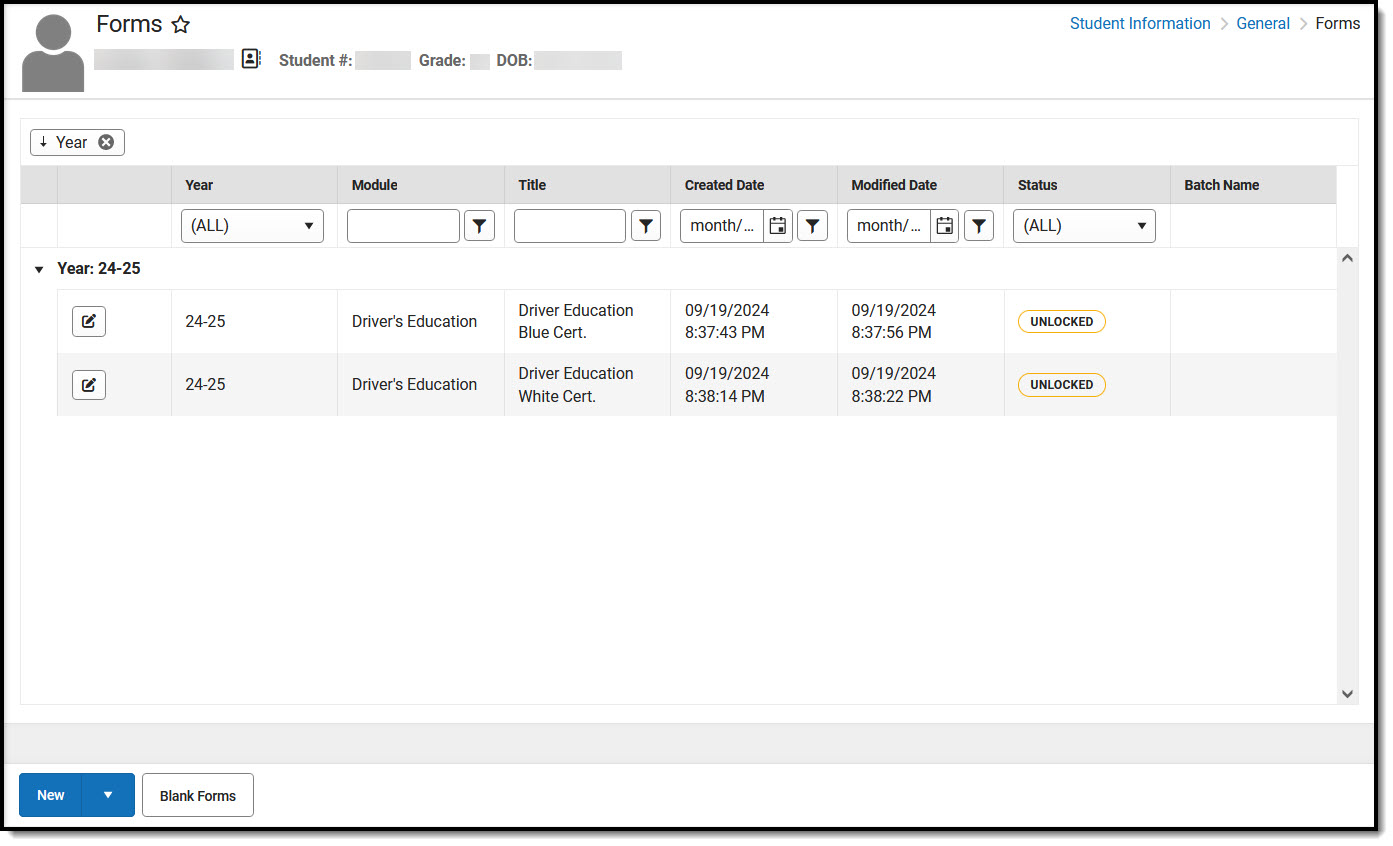1393x846 pixels.
Task: Collapse the Year: 24-25 group
Action: pos(39,270)
